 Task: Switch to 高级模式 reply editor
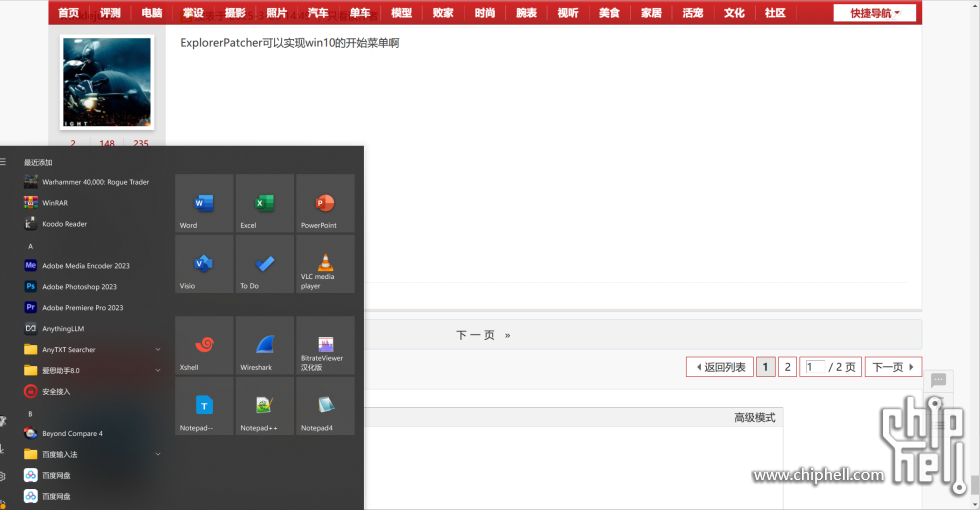[754, 418]
